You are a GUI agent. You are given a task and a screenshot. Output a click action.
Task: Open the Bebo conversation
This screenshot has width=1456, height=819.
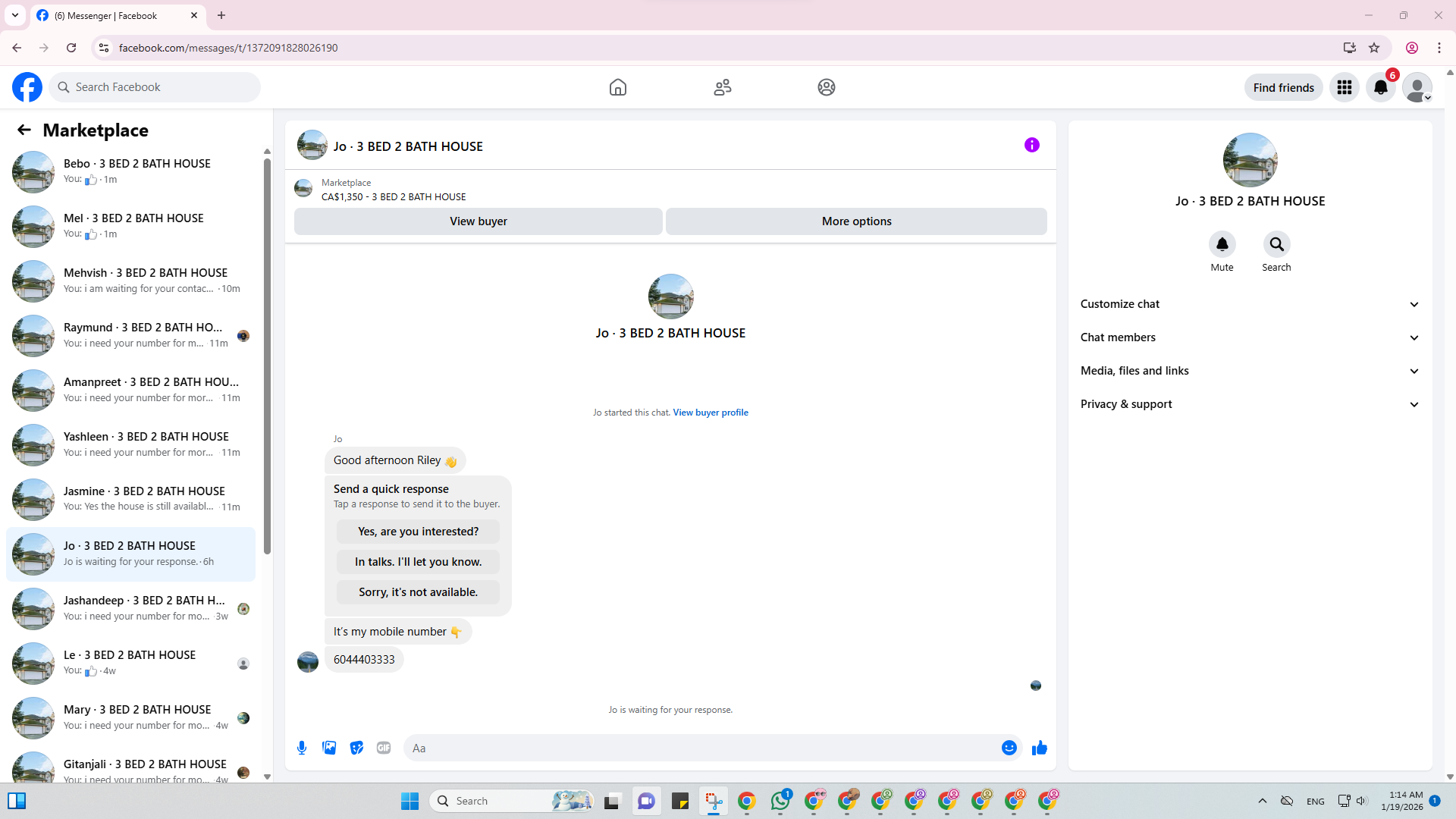(x=130, y=171)
